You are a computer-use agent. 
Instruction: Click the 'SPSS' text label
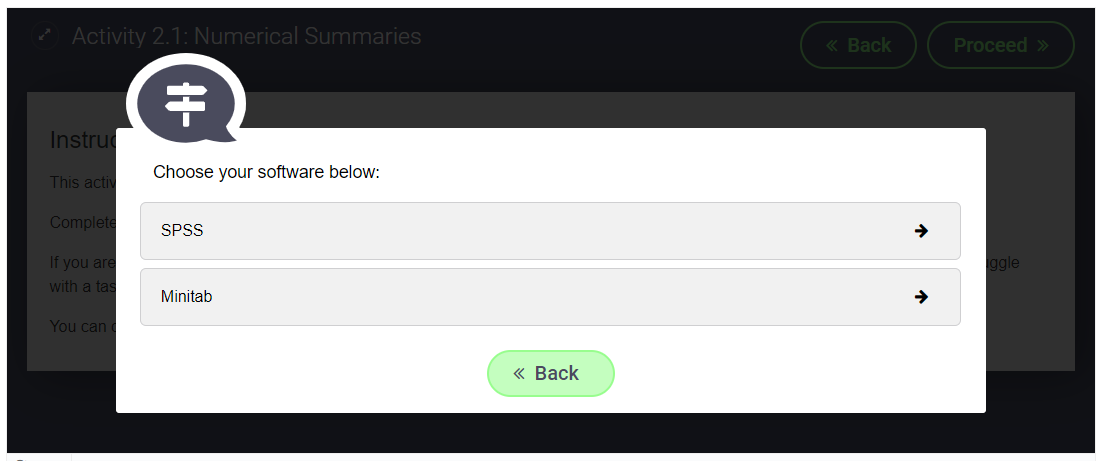click(x=182, y=231)
